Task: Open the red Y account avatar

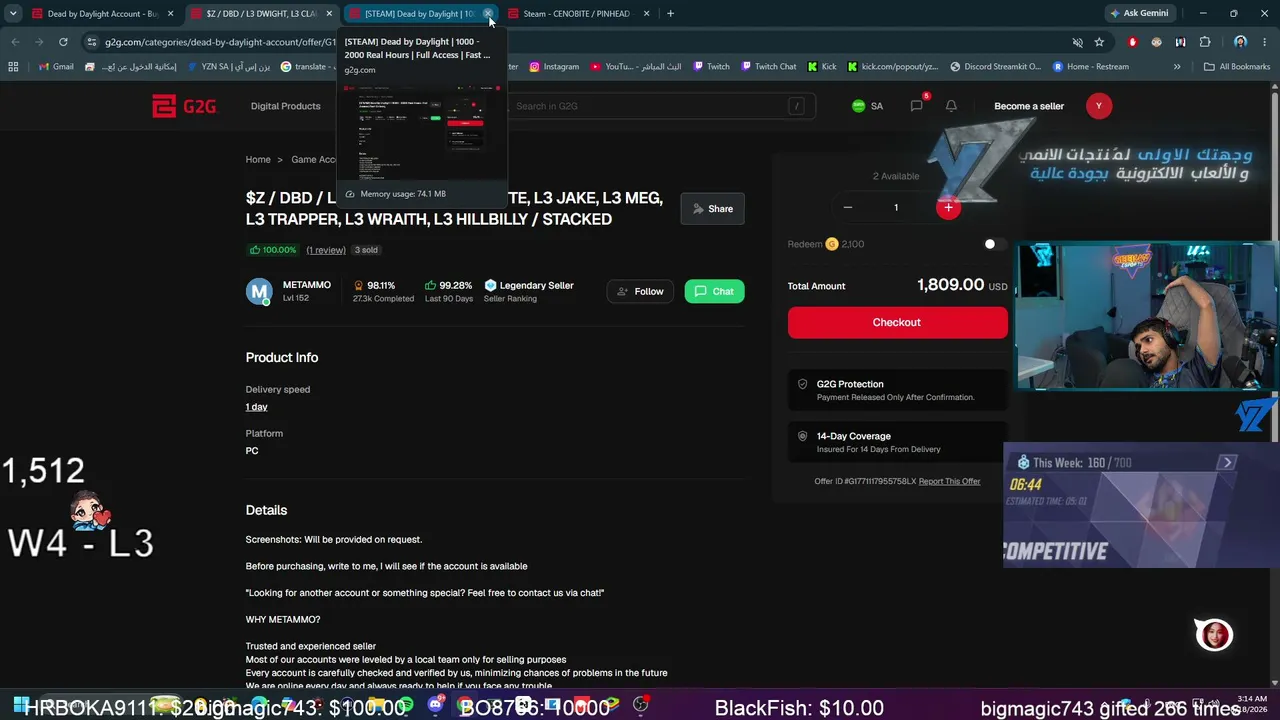Action: (1098, 106)
